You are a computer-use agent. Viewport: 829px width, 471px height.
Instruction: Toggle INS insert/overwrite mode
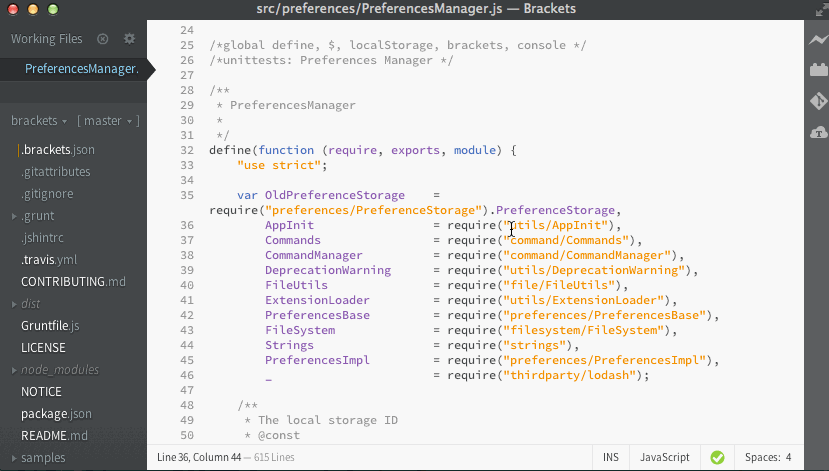point(610,457)
